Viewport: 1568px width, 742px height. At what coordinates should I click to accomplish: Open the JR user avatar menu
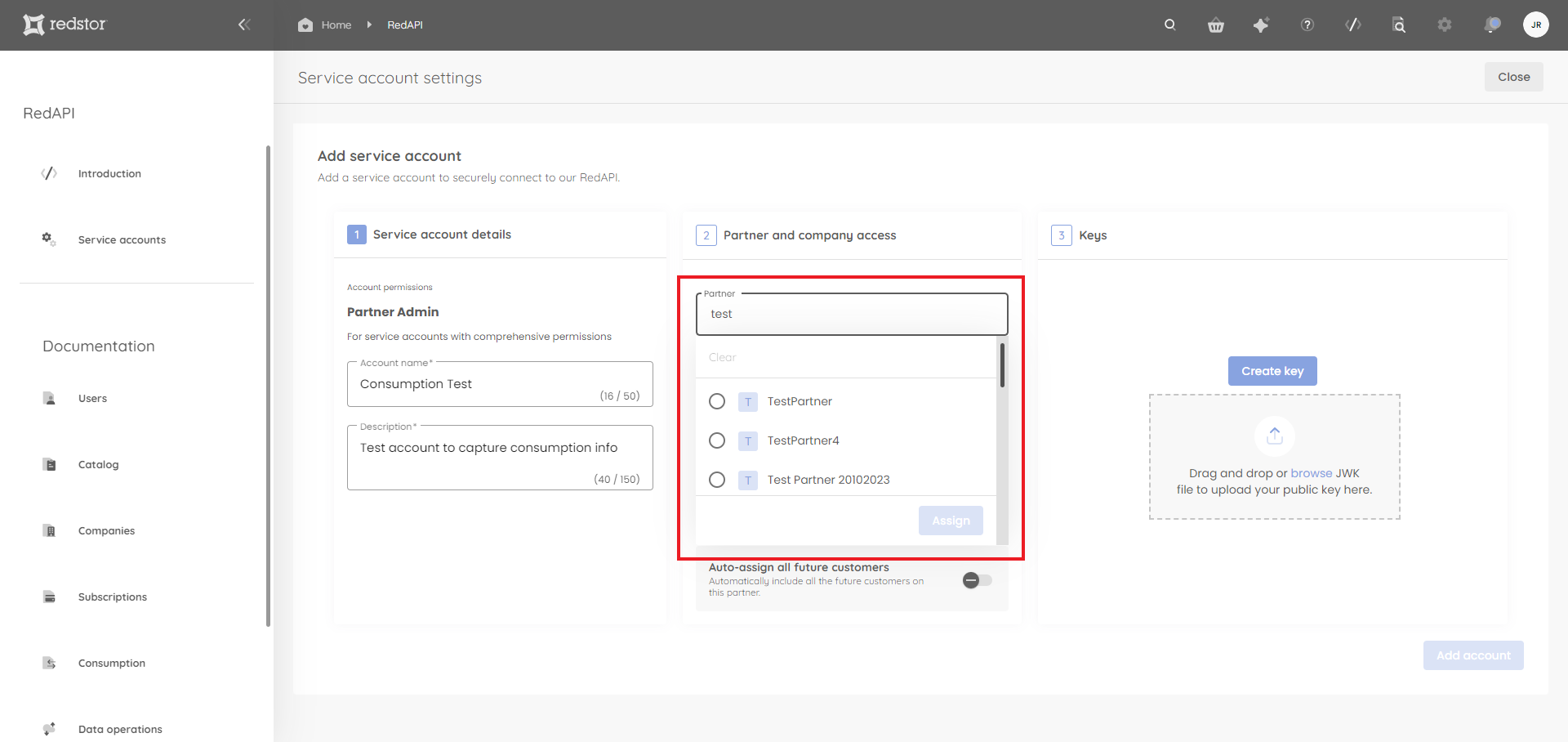1536,25
